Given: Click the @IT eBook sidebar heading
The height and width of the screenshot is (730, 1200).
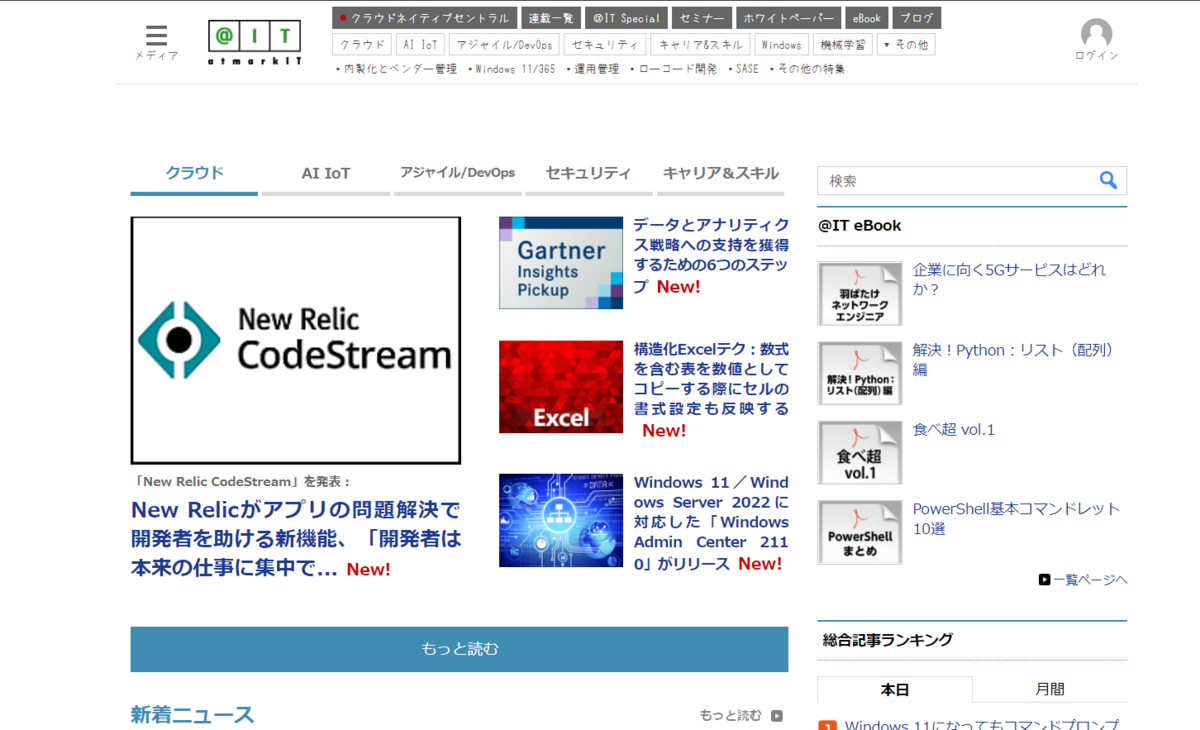Looking at the screenshot, I should click(x=860, y=226).
